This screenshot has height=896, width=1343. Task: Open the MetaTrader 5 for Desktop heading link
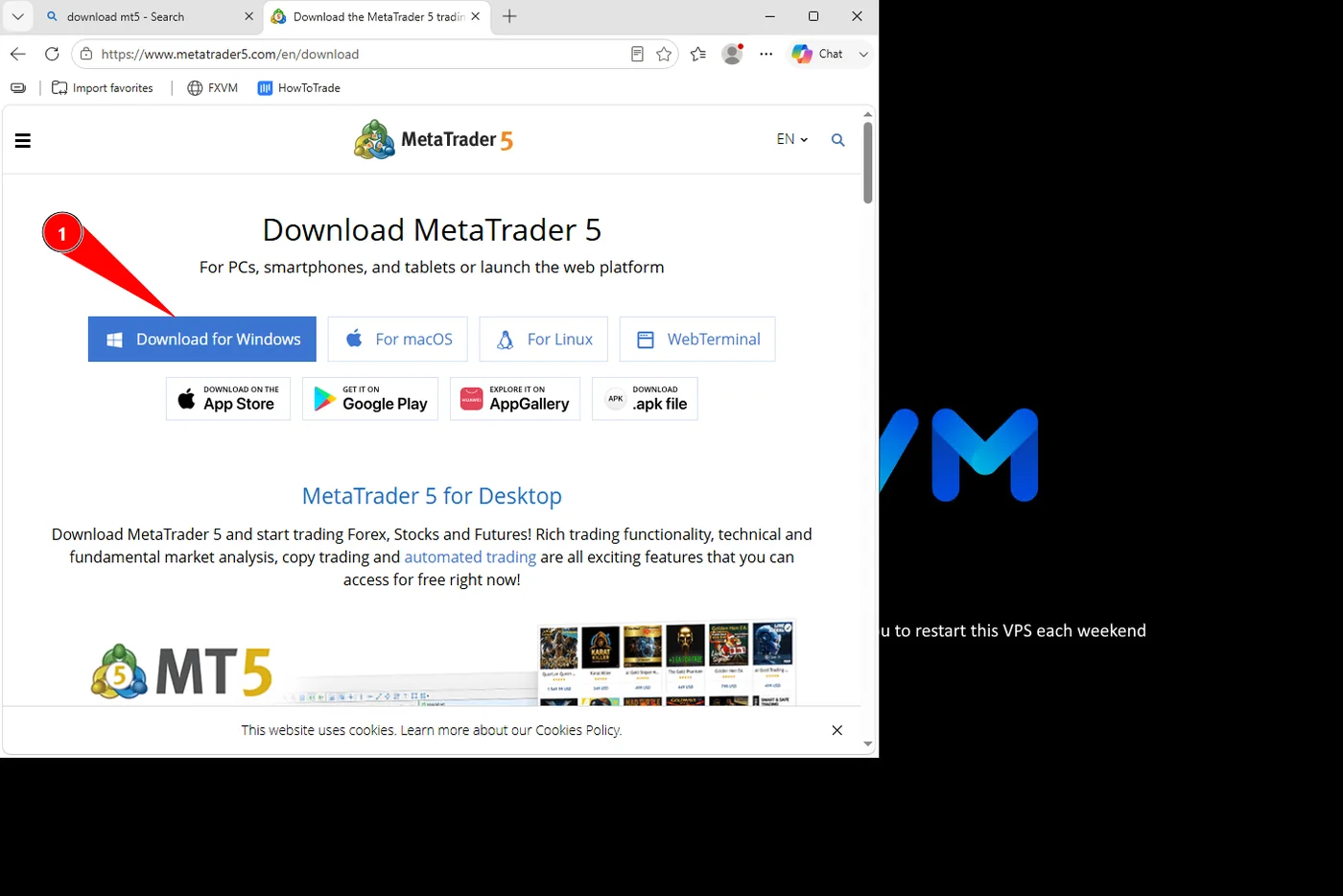[x=432, y=496]
